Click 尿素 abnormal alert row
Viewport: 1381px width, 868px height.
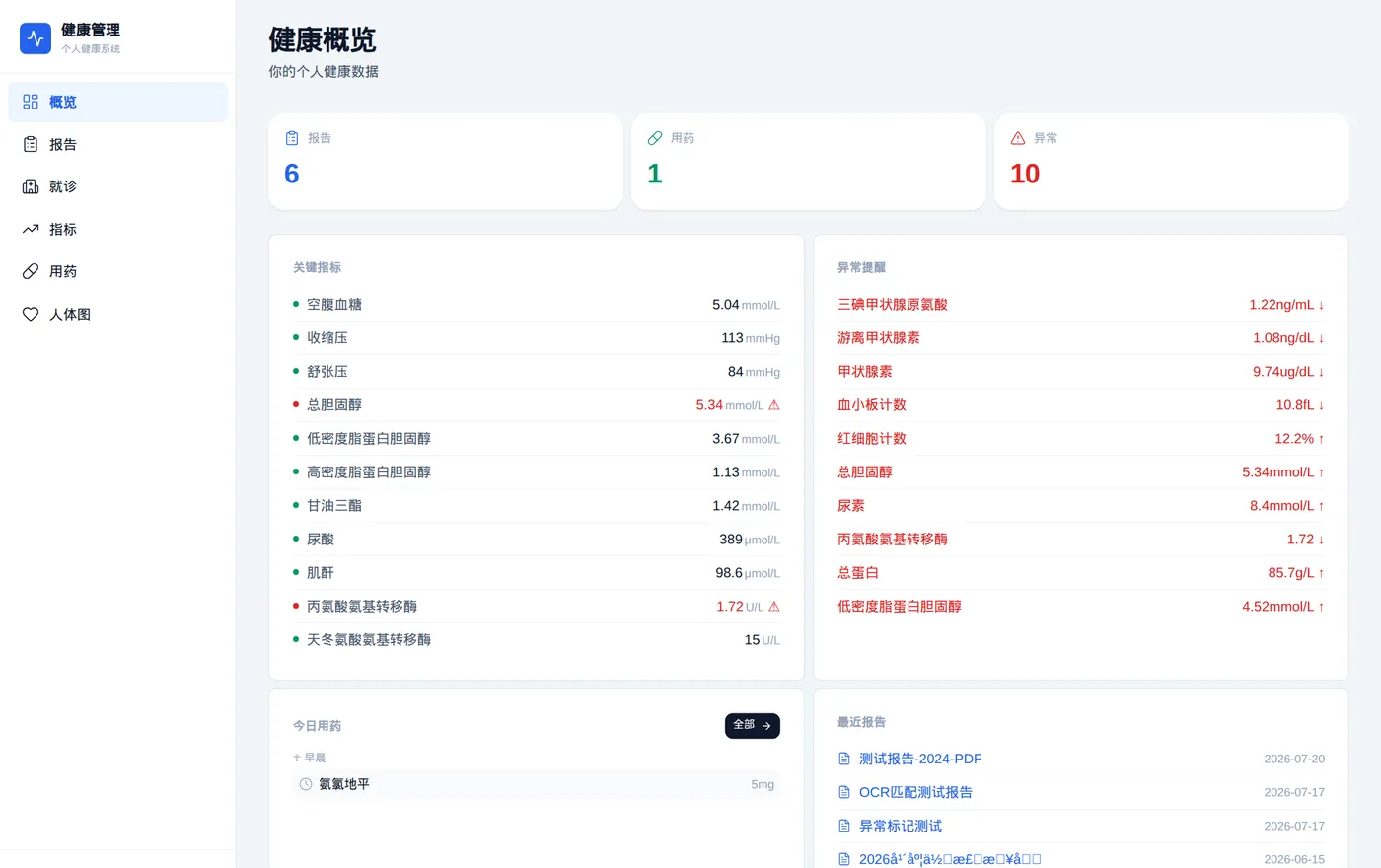[x=1081, y=506]
